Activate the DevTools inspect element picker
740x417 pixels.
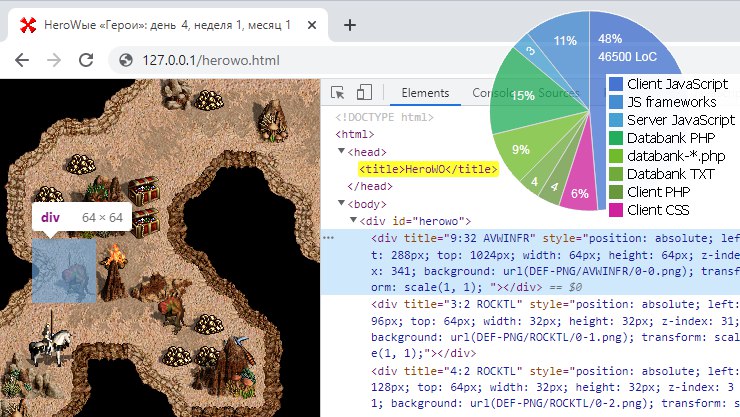[337, 92]
